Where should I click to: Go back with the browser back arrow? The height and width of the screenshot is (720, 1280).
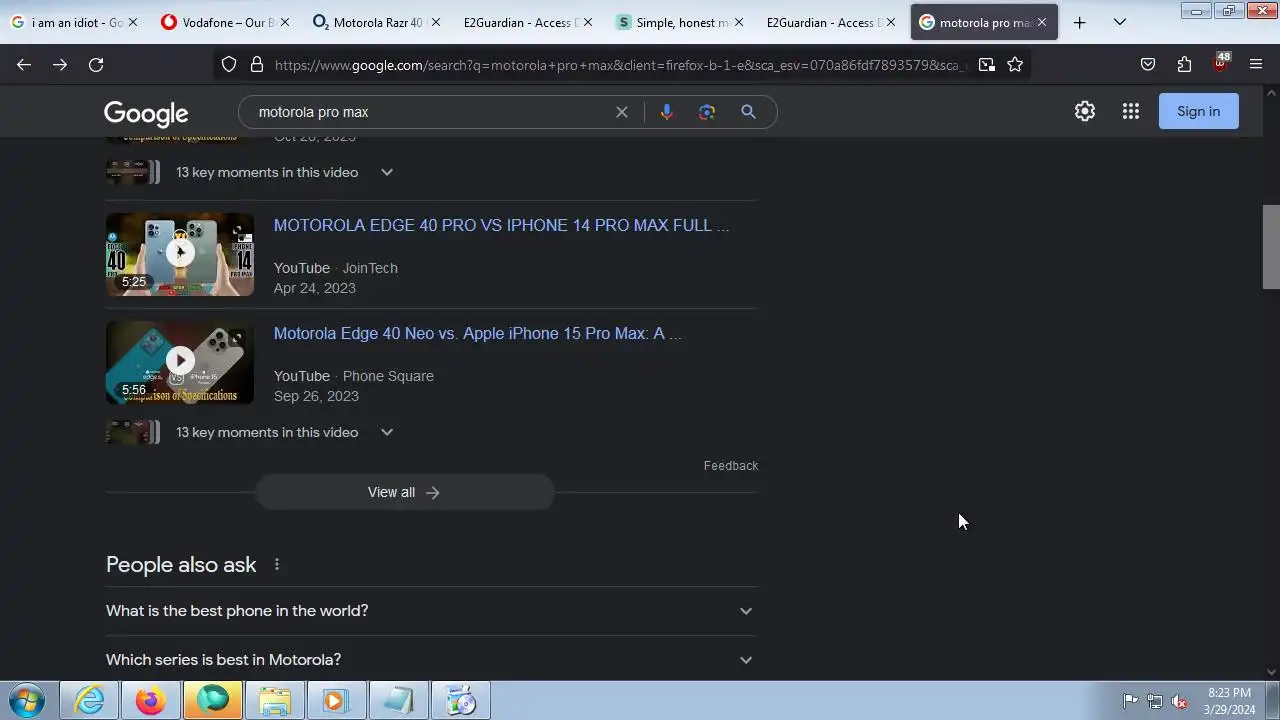click(24, 64)
